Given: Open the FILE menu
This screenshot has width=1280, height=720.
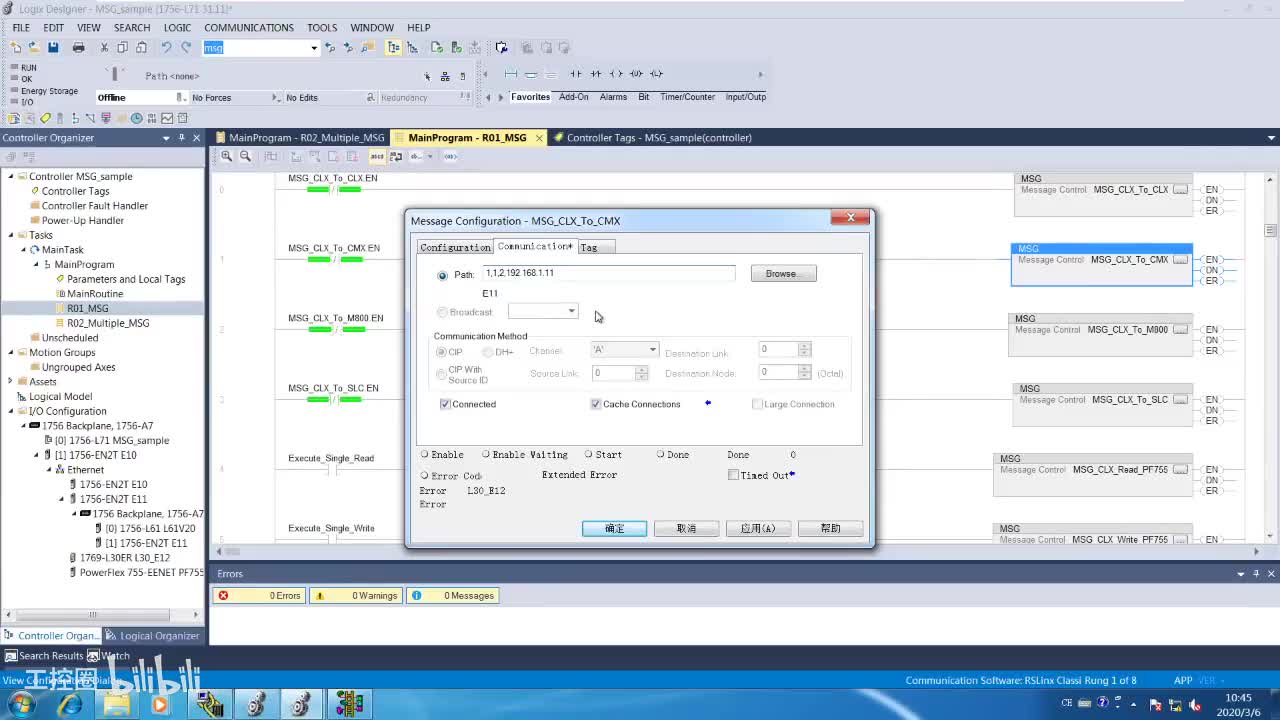Looking at the screenshot, I should point(21,27).
